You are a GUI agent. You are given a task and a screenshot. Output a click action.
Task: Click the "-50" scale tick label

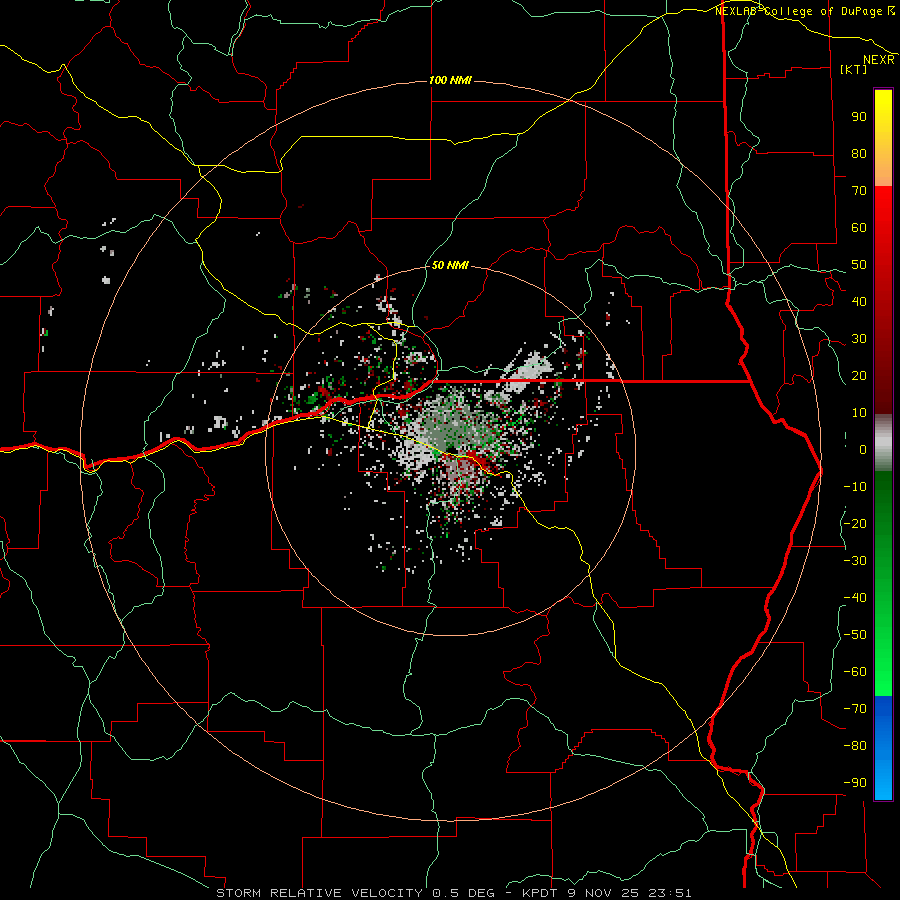(855, 635)
